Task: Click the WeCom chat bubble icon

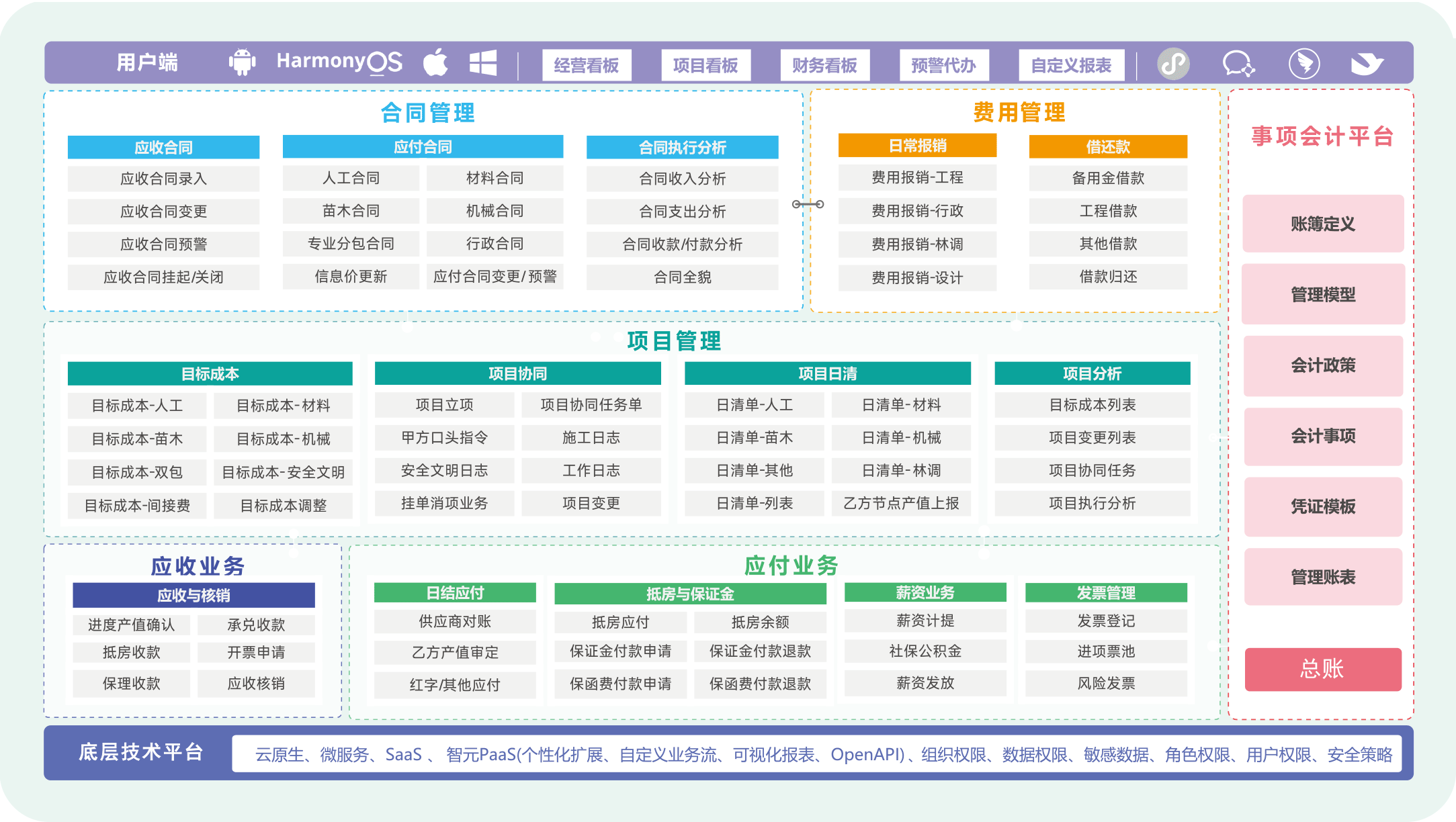Action: pos(1238,64)
